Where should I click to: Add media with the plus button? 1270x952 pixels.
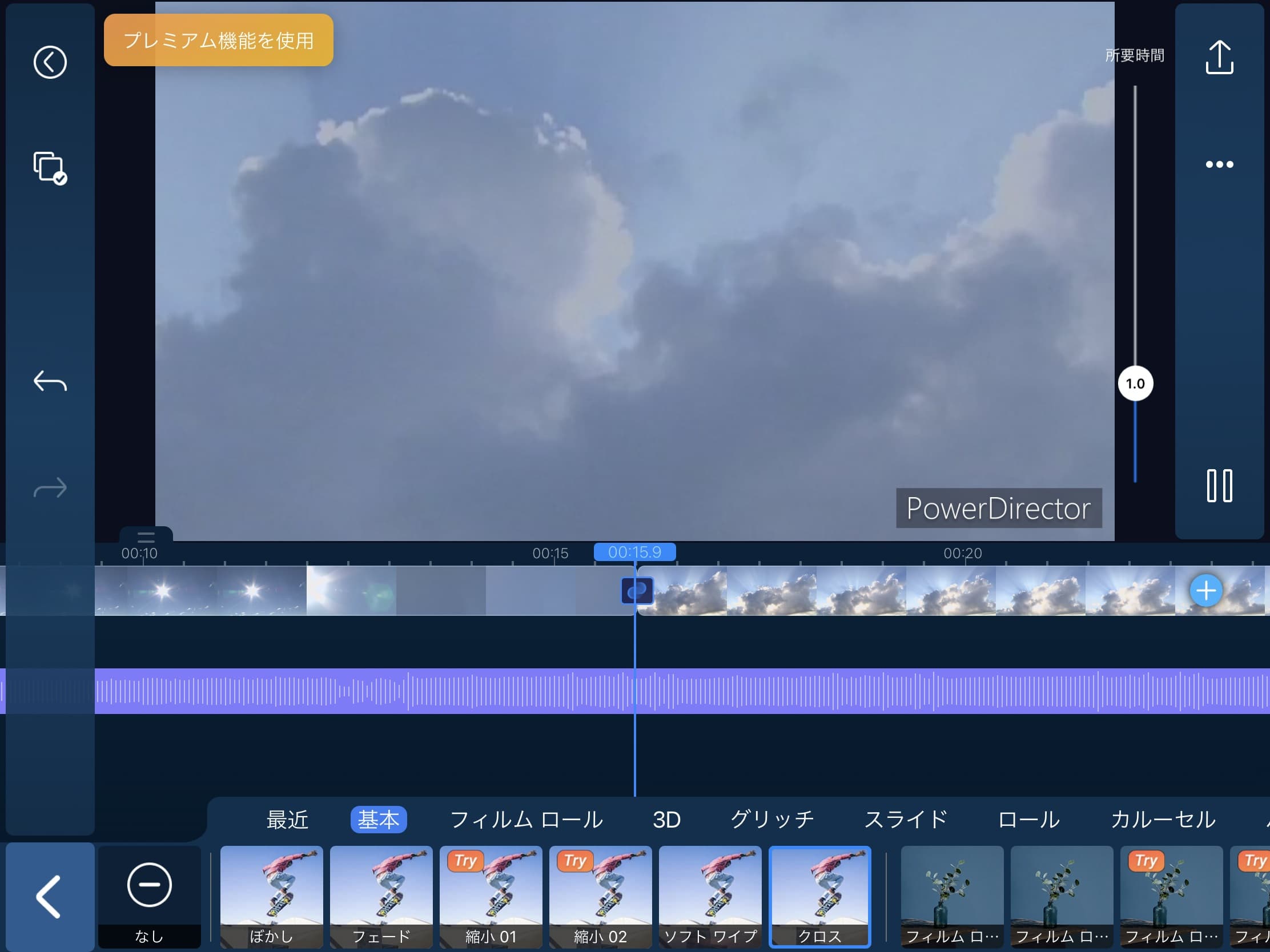coord(1205,591)
